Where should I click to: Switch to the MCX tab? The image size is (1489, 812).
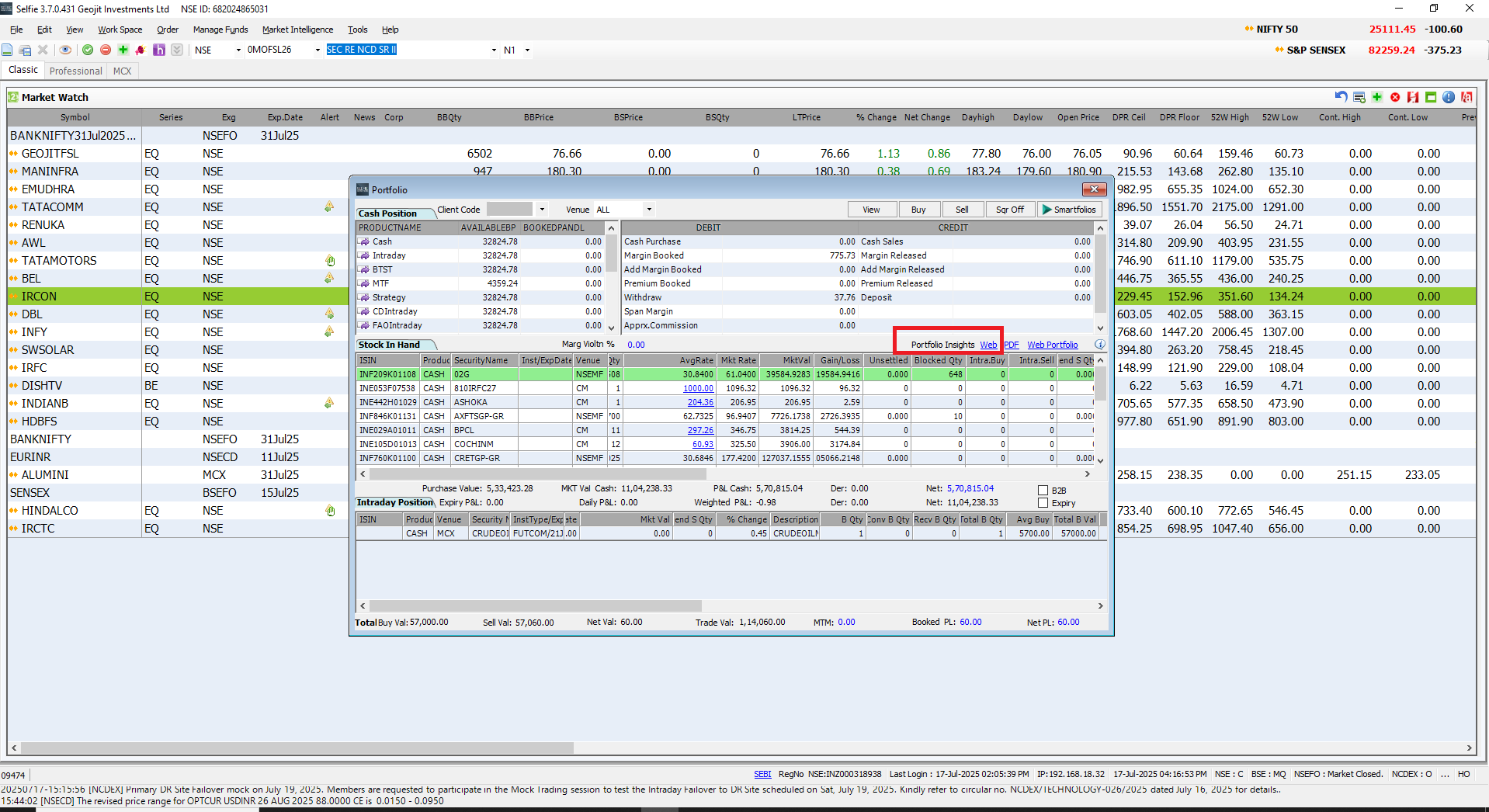pyautogui.click(x=122, y=71)
